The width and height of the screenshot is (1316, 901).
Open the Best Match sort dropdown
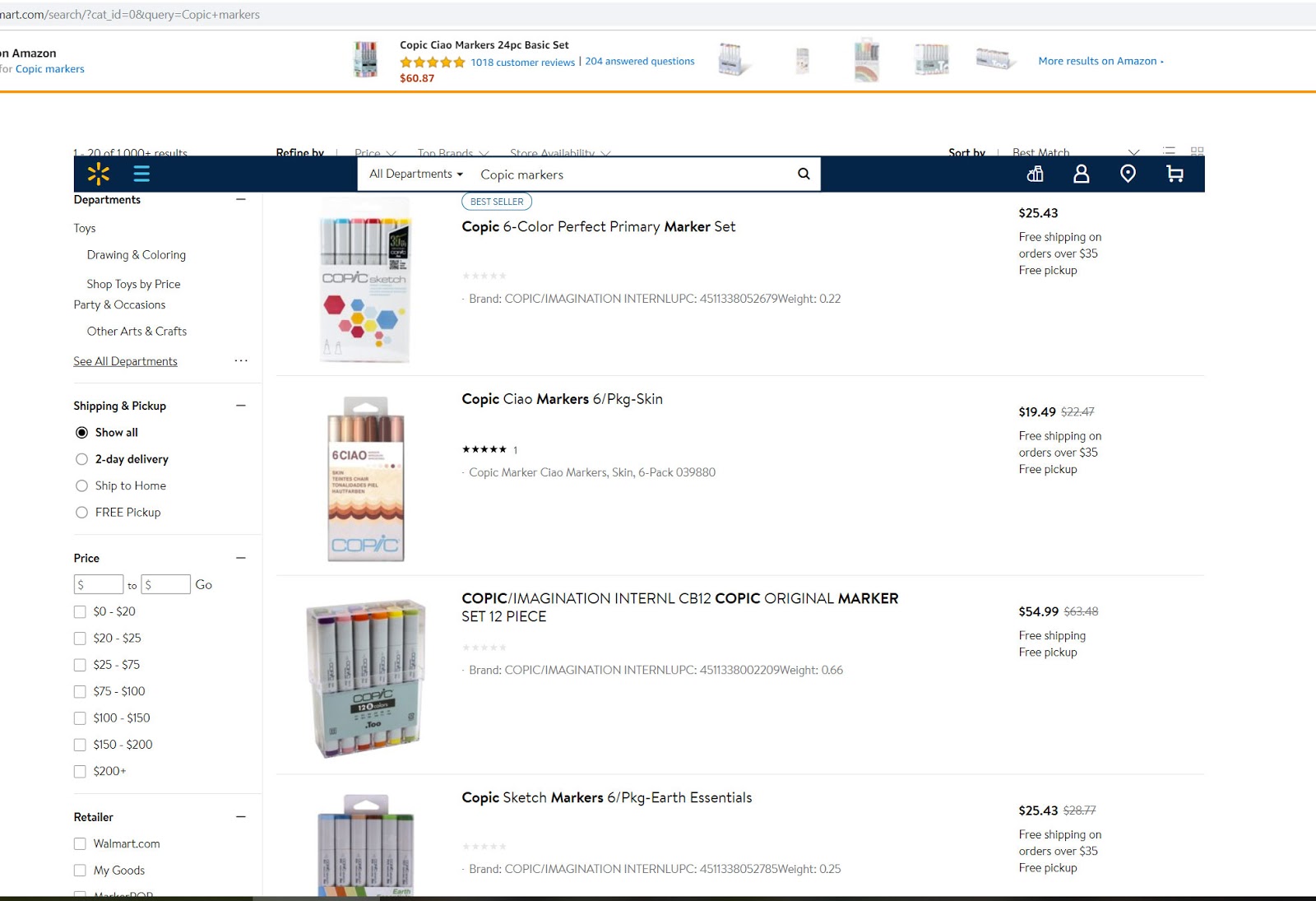click(1076, 152)
